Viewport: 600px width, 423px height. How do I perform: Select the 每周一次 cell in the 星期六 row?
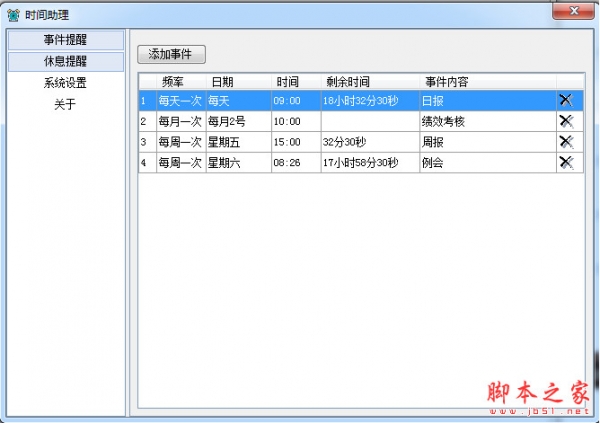point(181,163)
